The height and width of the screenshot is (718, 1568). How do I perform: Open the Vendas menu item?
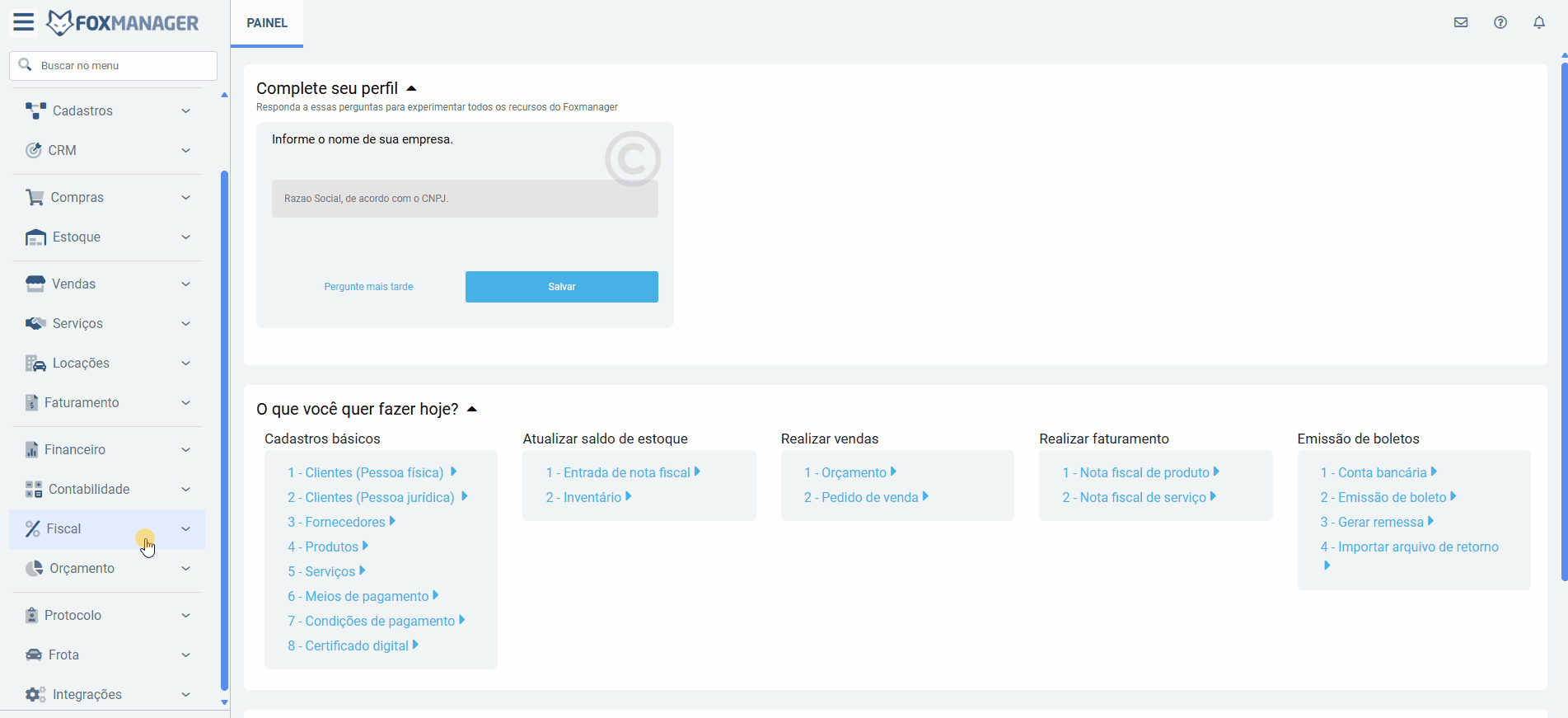[x=74, y=284]
